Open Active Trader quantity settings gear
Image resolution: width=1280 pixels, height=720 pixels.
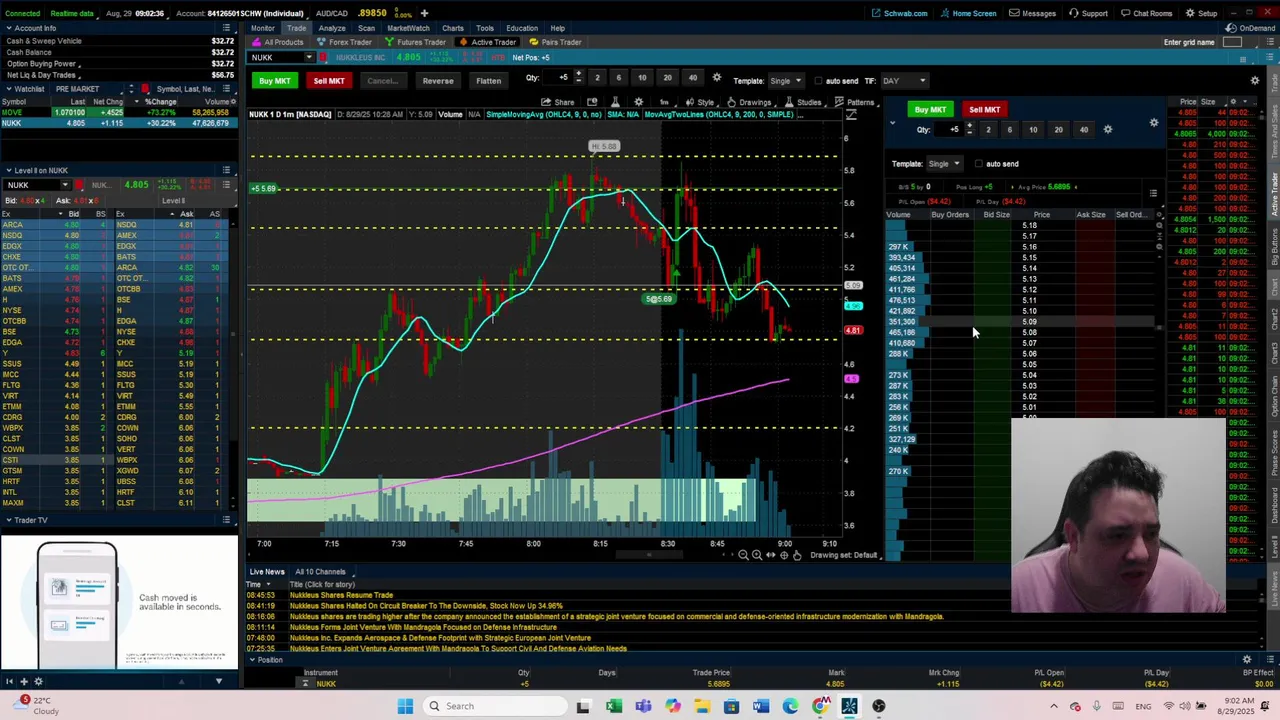pos(716,78)
